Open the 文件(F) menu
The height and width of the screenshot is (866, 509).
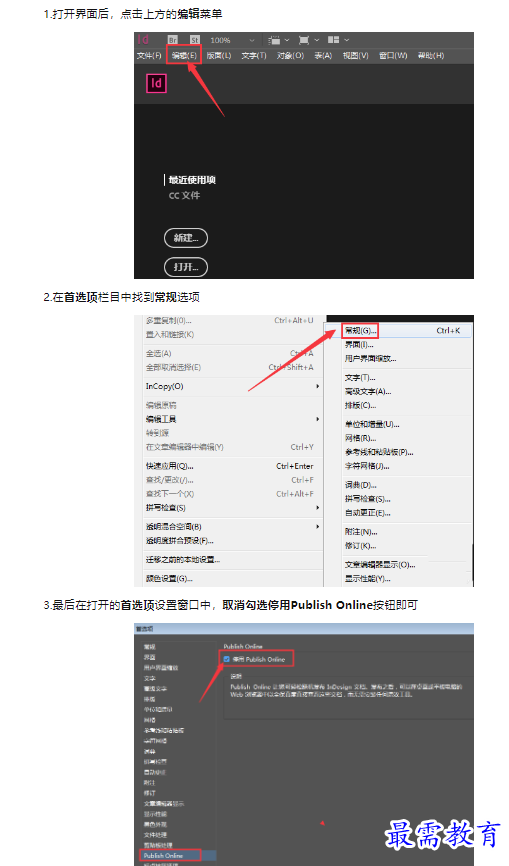pyautogui.click(x=149, y=55)
